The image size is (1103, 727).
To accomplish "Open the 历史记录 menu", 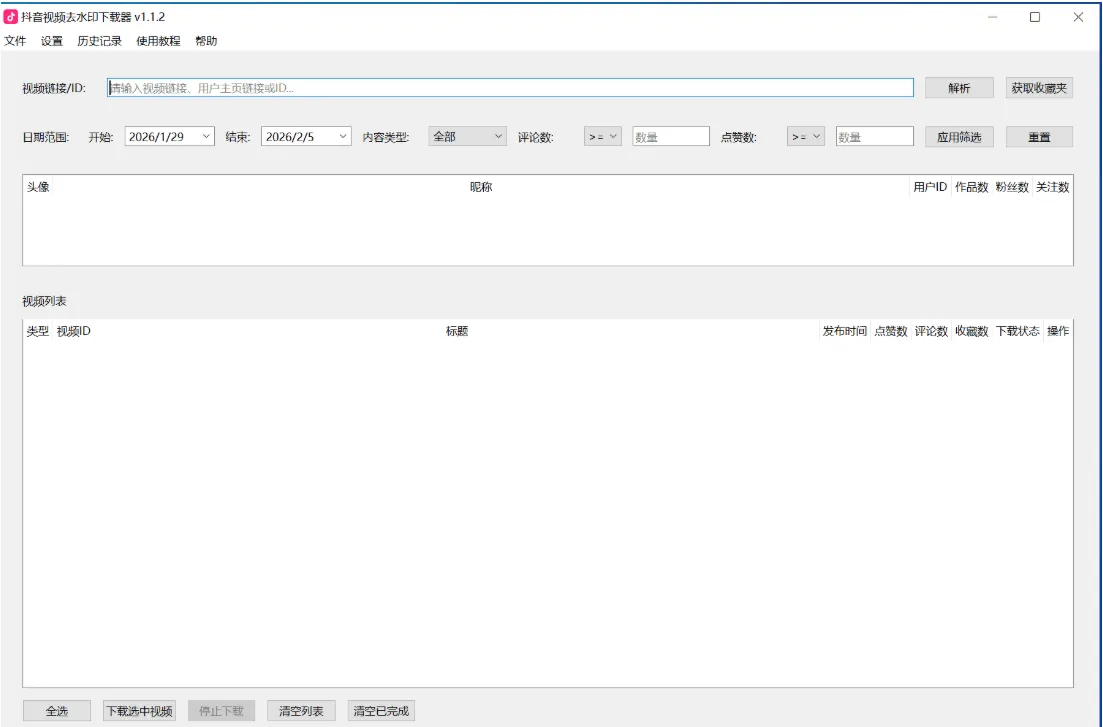I will (x=98, y=43).
